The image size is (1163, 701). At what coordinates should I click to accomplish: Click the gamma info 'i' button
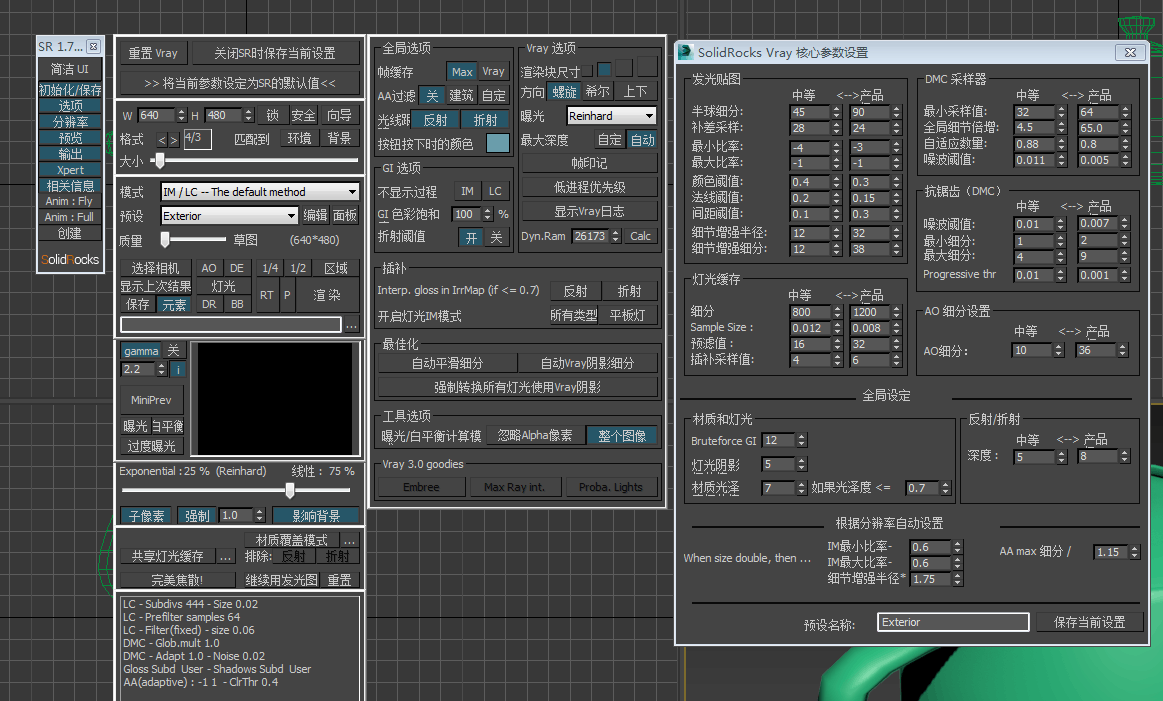pos(176,370)
